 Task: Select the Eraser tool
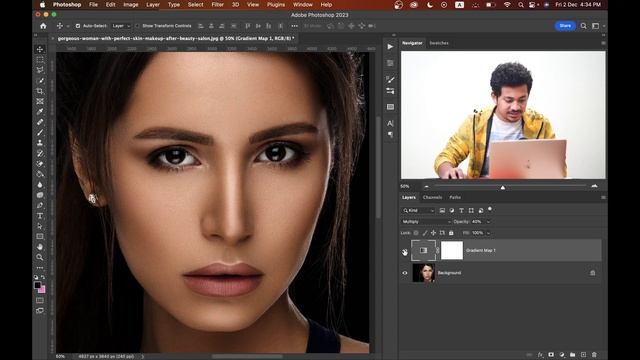coord(40,164)
